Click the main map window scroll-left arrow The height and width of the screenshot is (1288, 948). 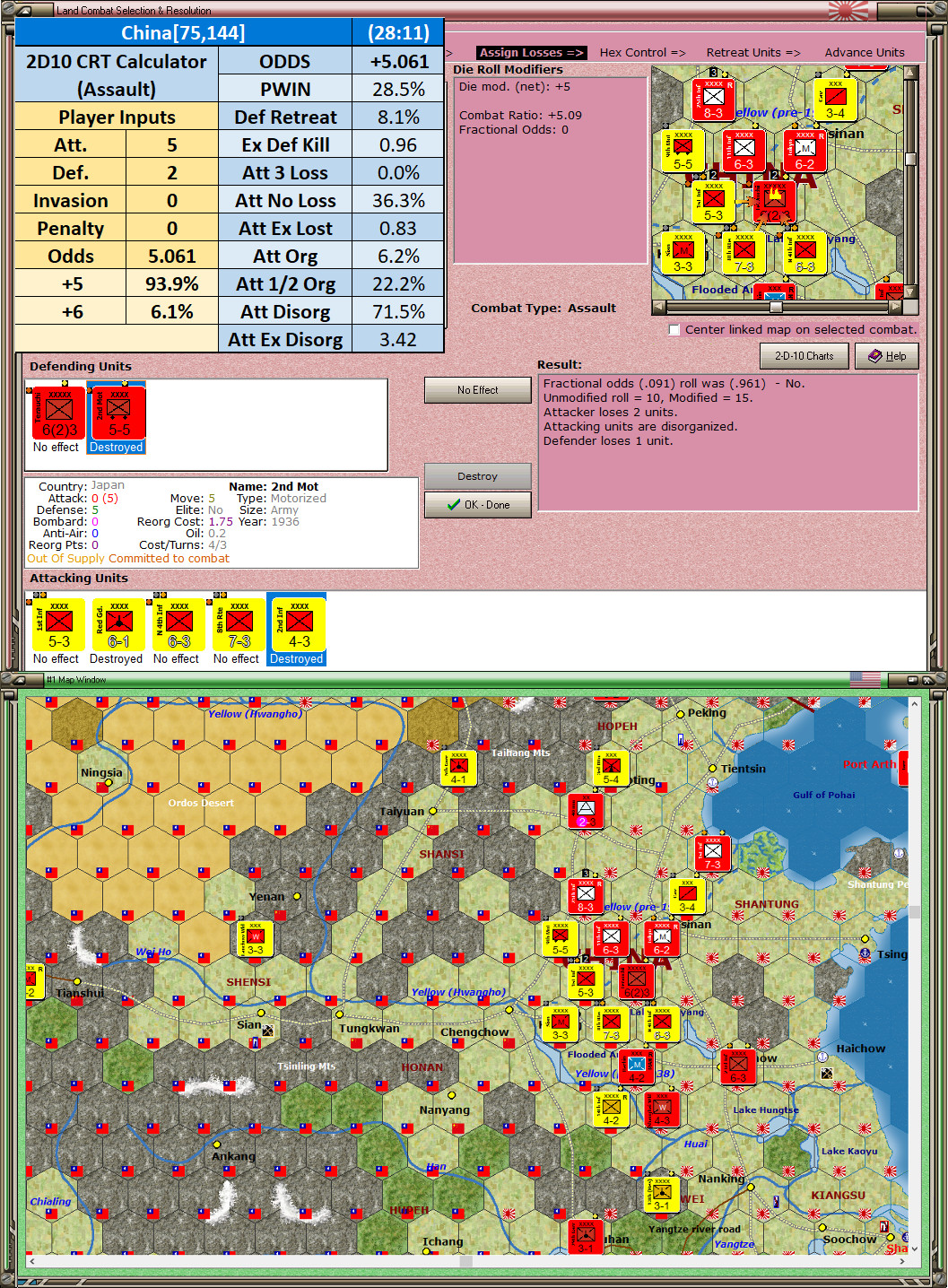[31, 1261]
